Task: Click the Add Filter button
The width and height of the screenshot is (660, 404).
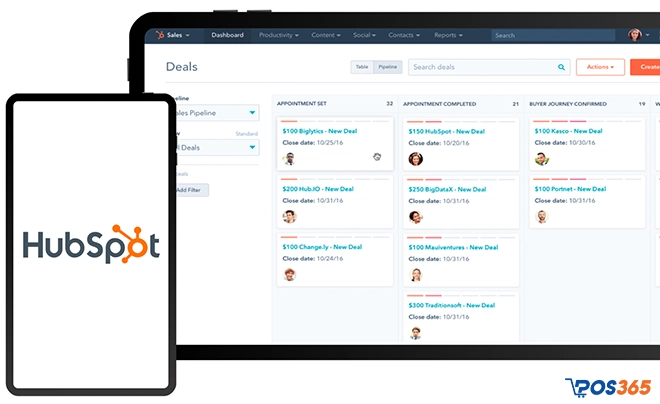Action: click(192, 190)
